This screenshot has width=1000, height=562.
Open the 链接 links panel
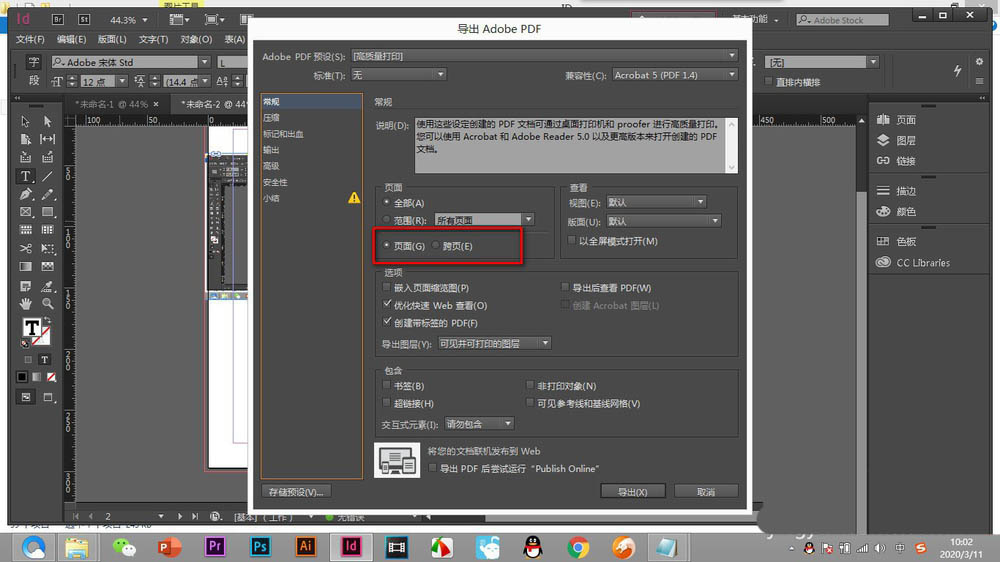(897, 161)
